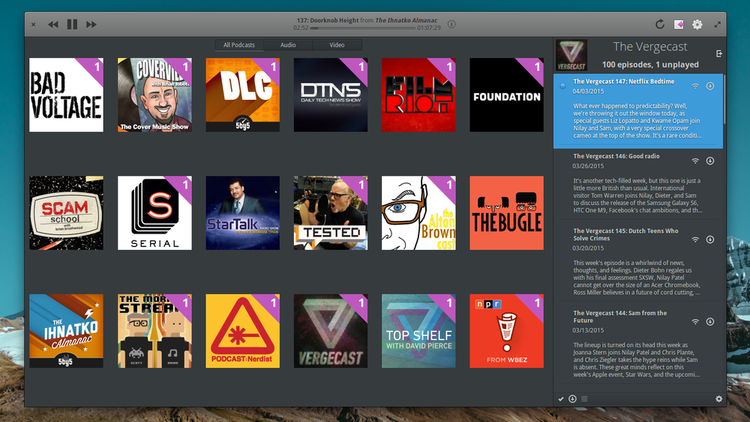
Task: Mark all episodes as played checkmark
Action: 560,399
